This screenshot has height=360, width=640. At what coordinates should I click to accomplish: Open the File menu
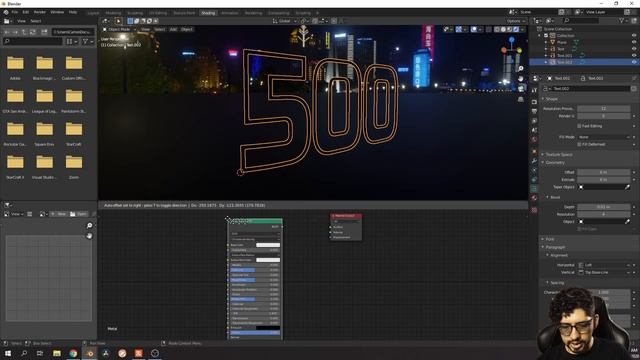pos(15,12)
